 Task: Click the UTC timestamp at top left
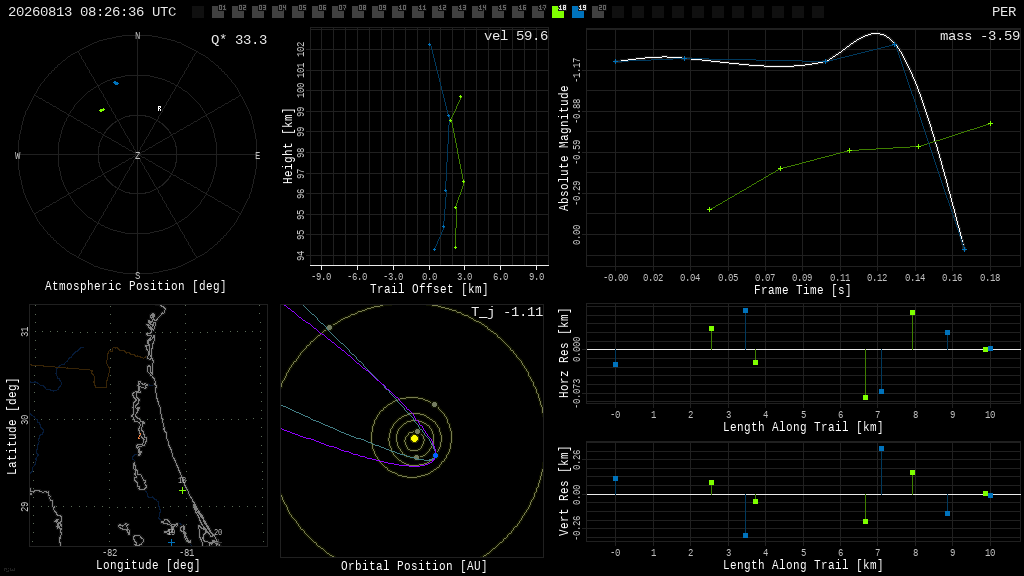(x=92, y=12)
